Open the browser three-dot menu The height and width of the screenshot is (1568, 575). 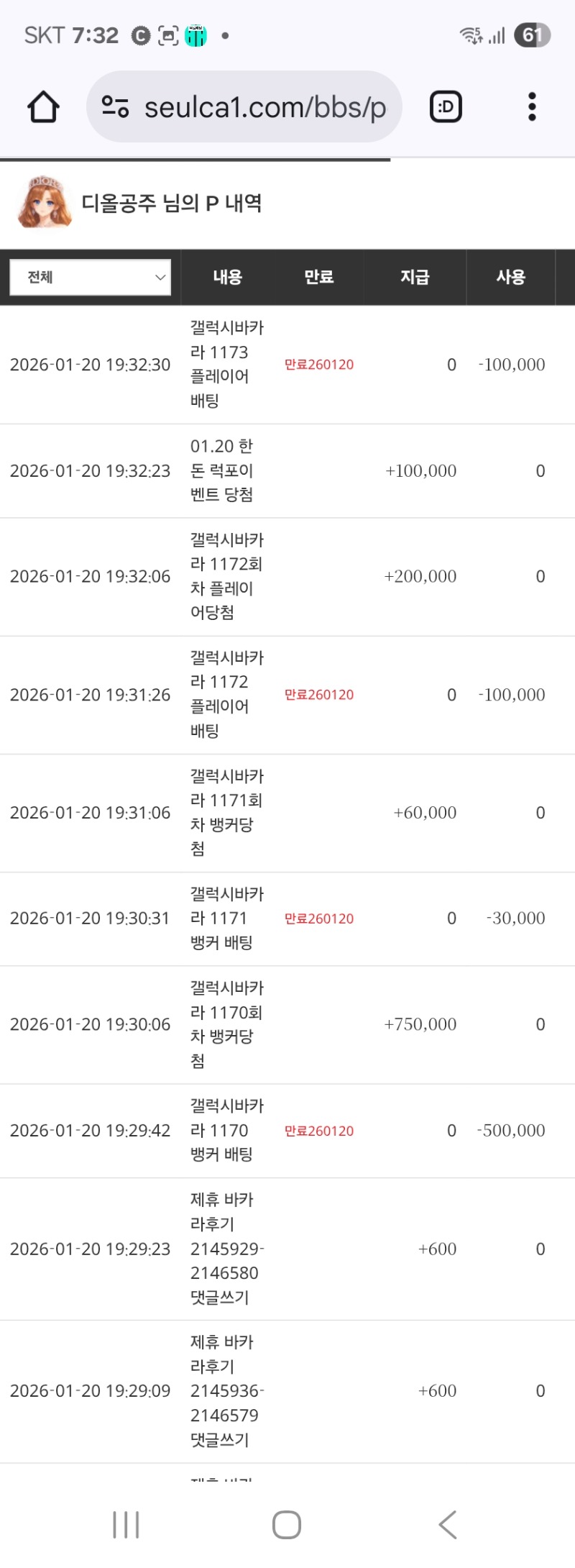click(x=532, y=107)
